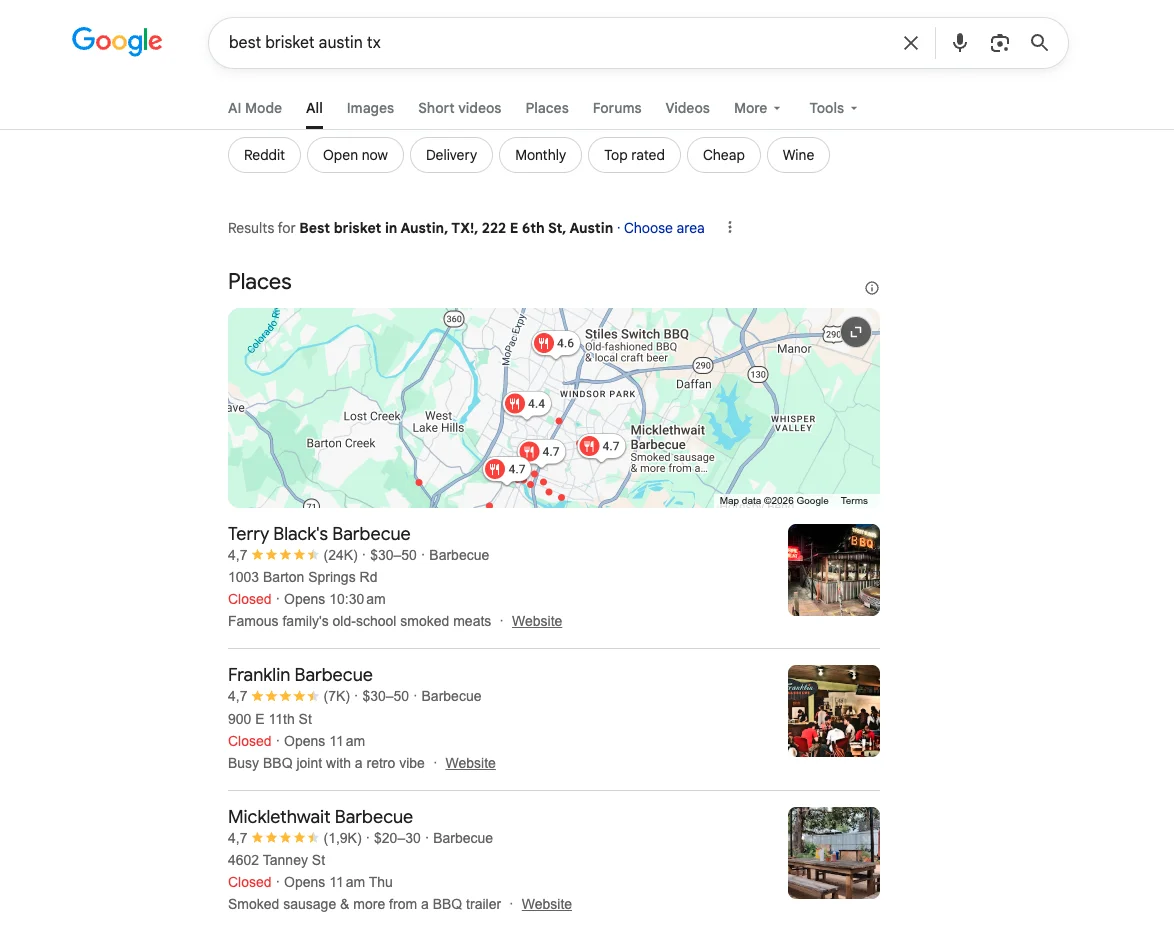Click the 4.6 Stiles Switch map pin
1174x926 pixels.
pos(554,344)
